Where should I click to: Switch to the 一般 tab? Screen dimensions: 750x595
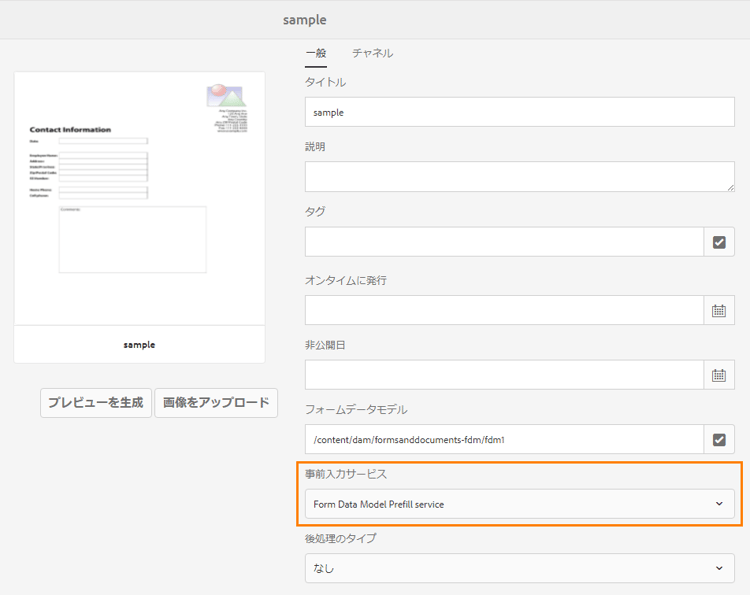pyautogui.click(x=316, y=53)
